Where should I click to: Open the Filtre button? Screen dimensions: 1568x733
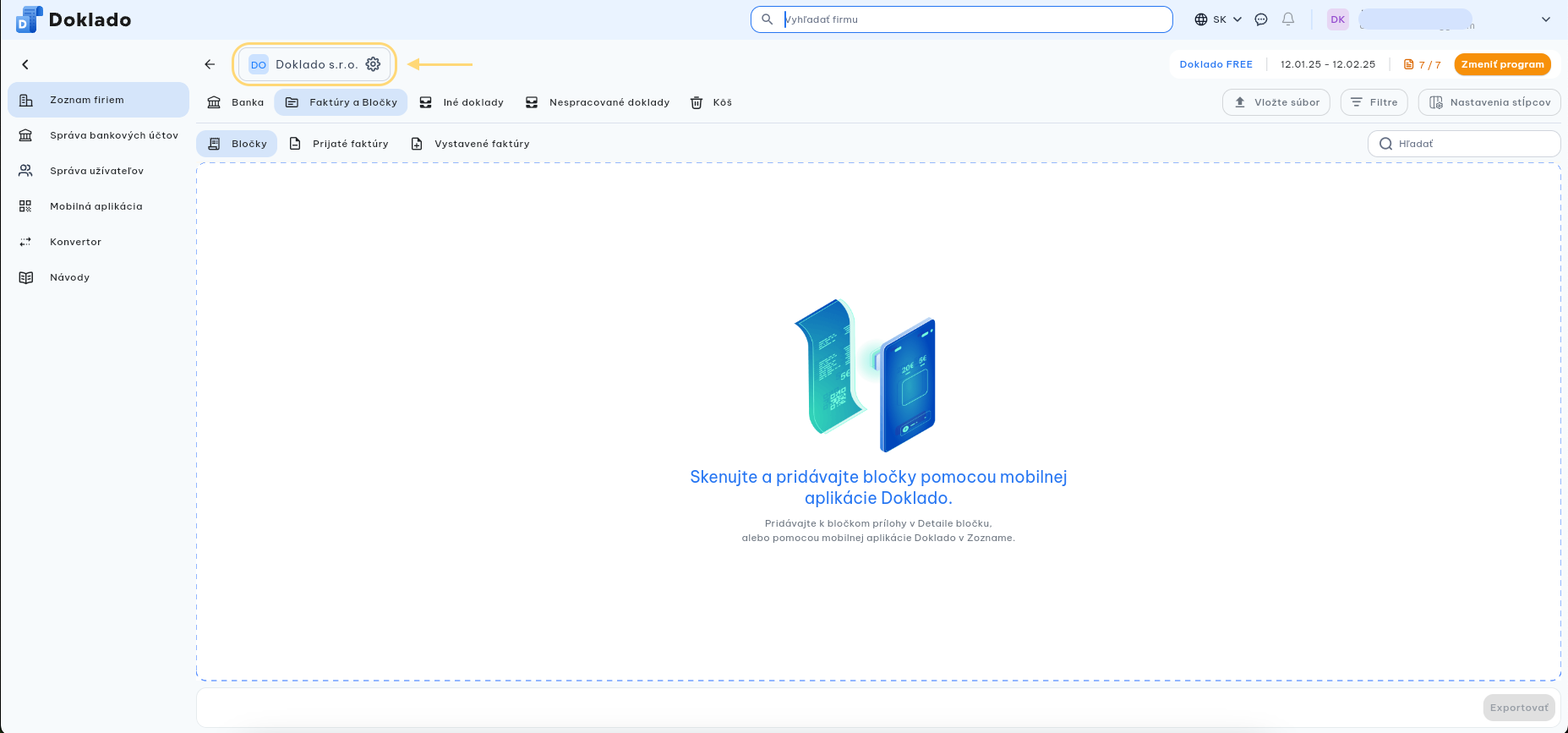coord(1374,102)
